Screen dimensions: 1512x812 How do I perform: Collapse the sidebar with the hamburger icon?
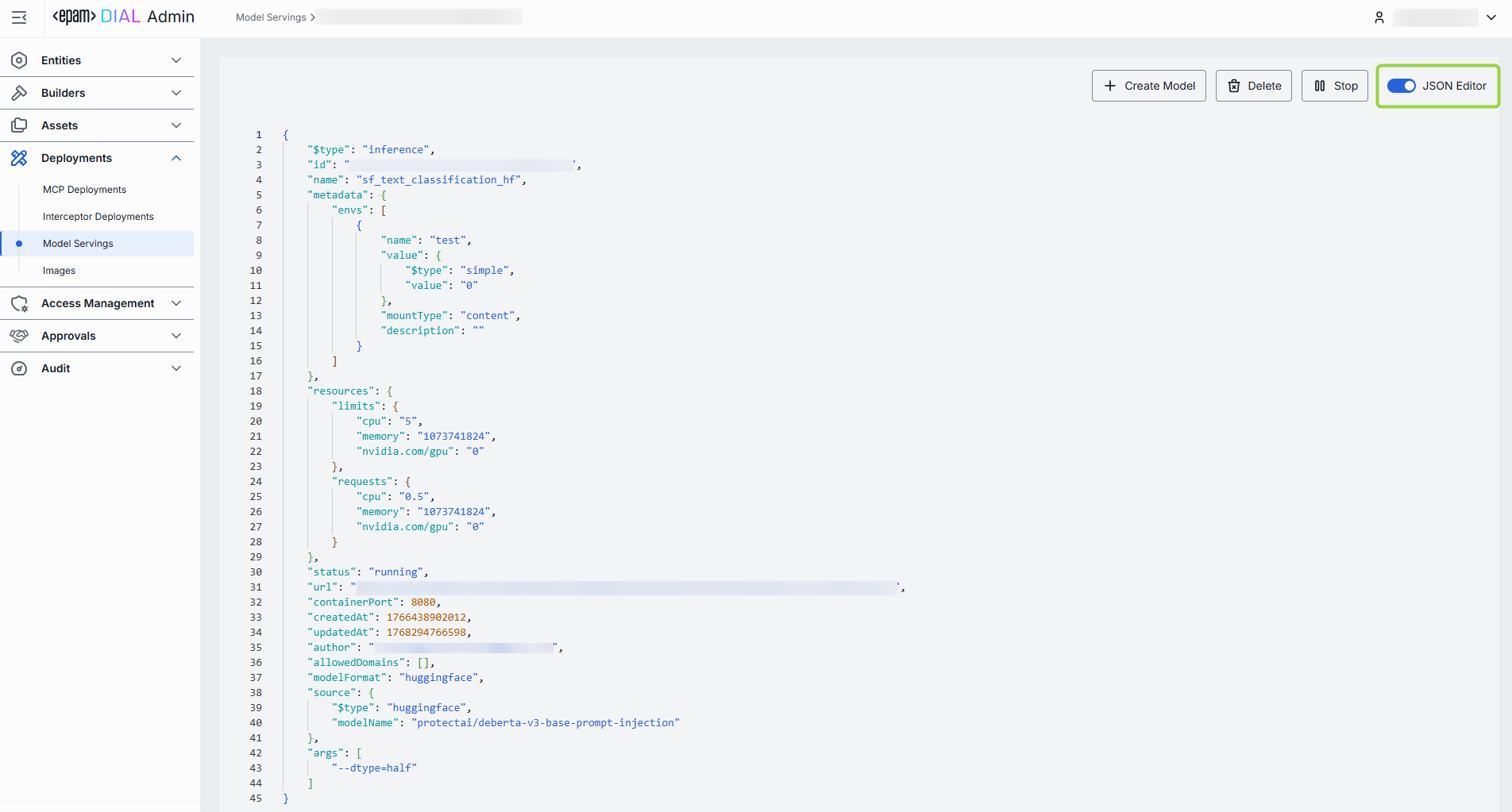pos(19,17)
